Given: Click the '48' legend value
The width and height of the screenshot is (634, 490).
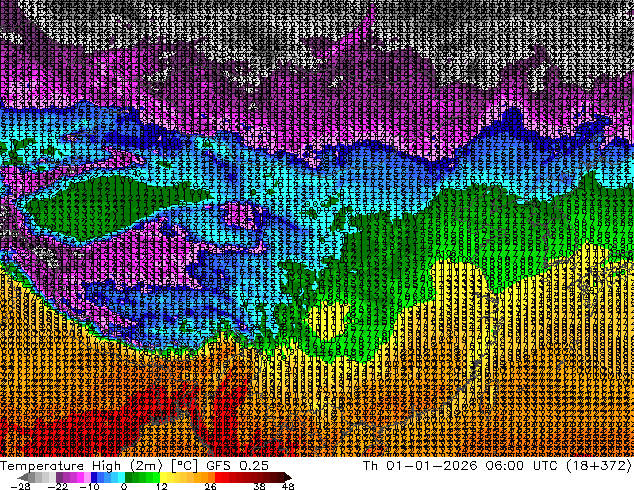Looking at the screenshot, I should 288,486.
